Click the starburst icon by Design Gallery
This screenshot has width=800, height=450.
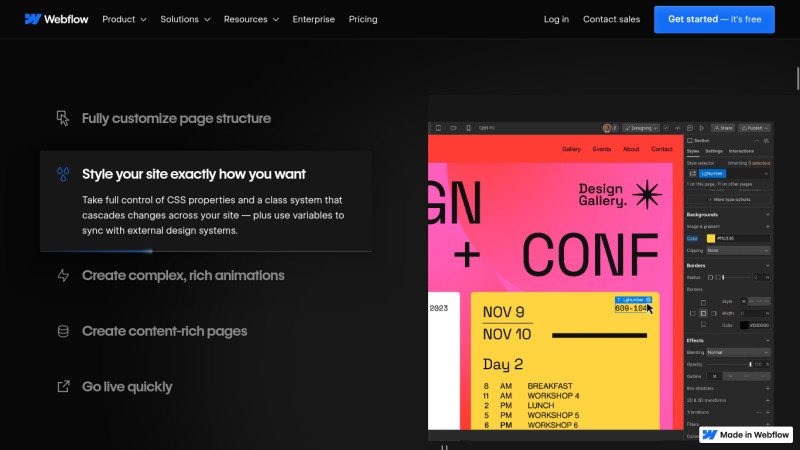[648, 194]
